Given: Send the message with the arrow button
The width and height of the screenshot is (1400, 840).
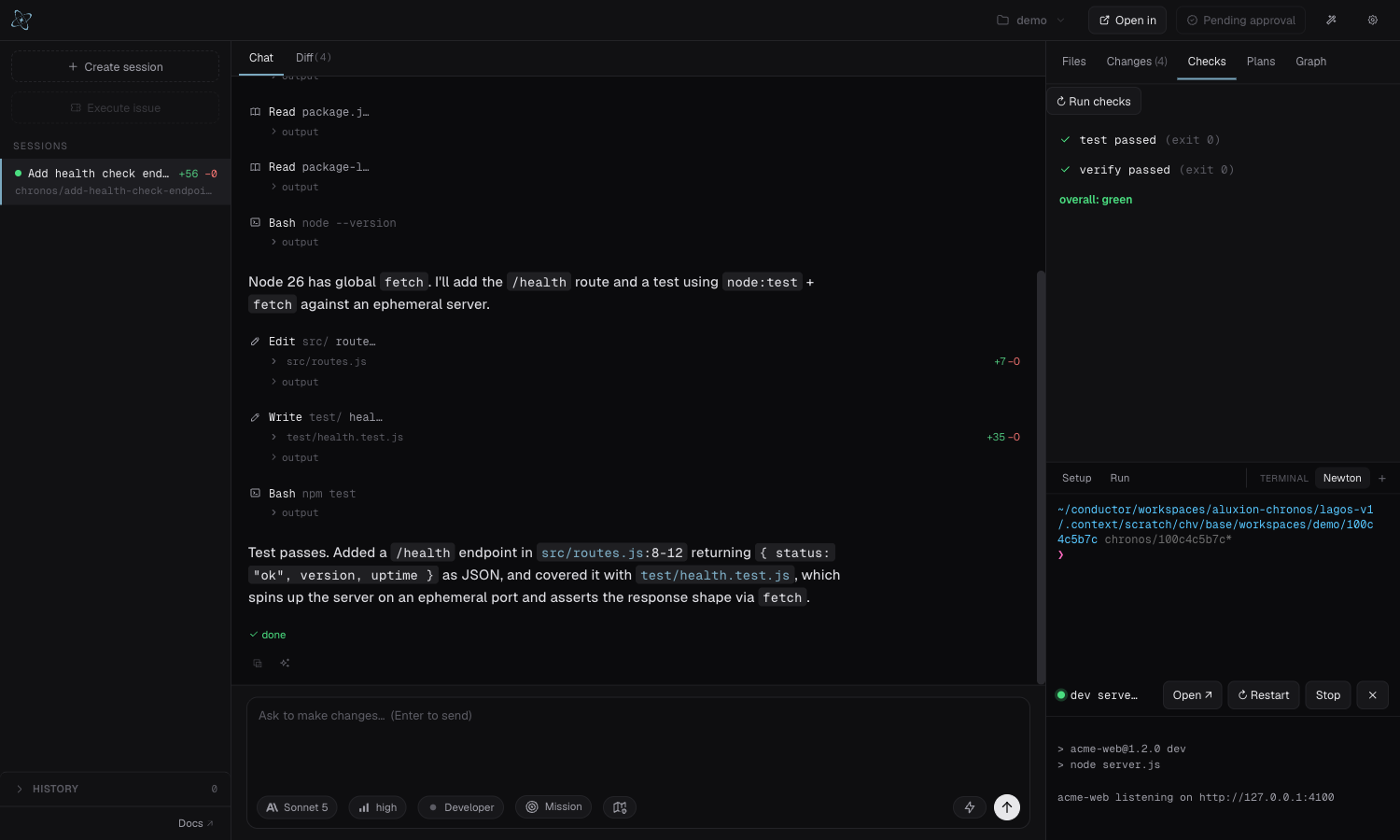Looking at the screenshot, I should point(1007,807).
